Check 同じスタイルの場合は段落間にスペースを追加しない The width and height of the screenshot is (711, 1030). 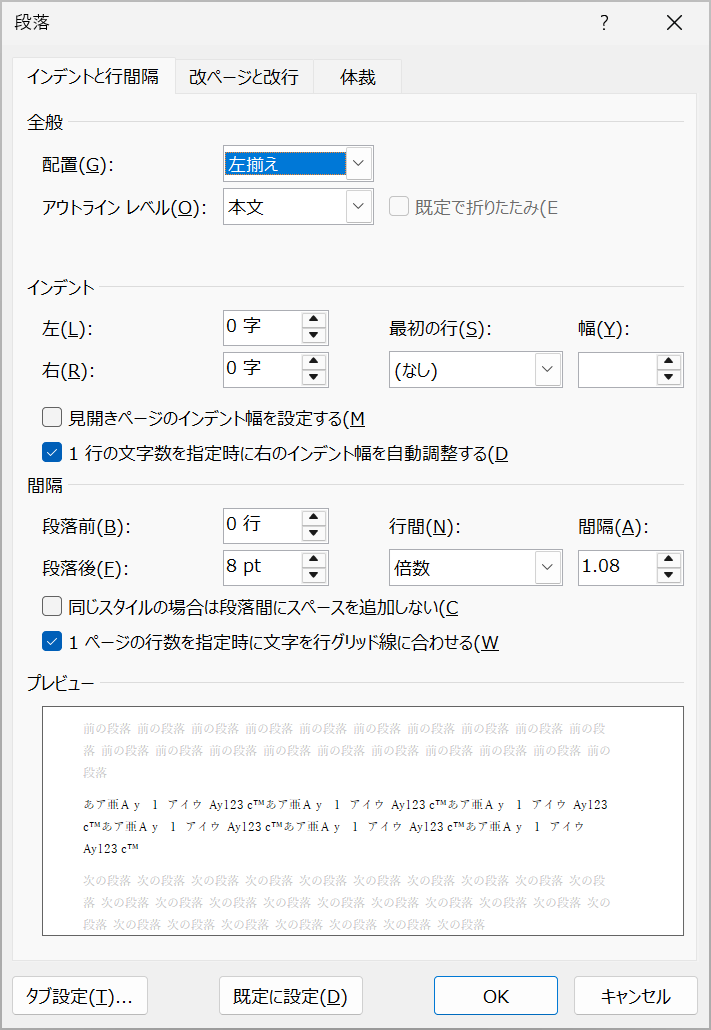[52, 606]
